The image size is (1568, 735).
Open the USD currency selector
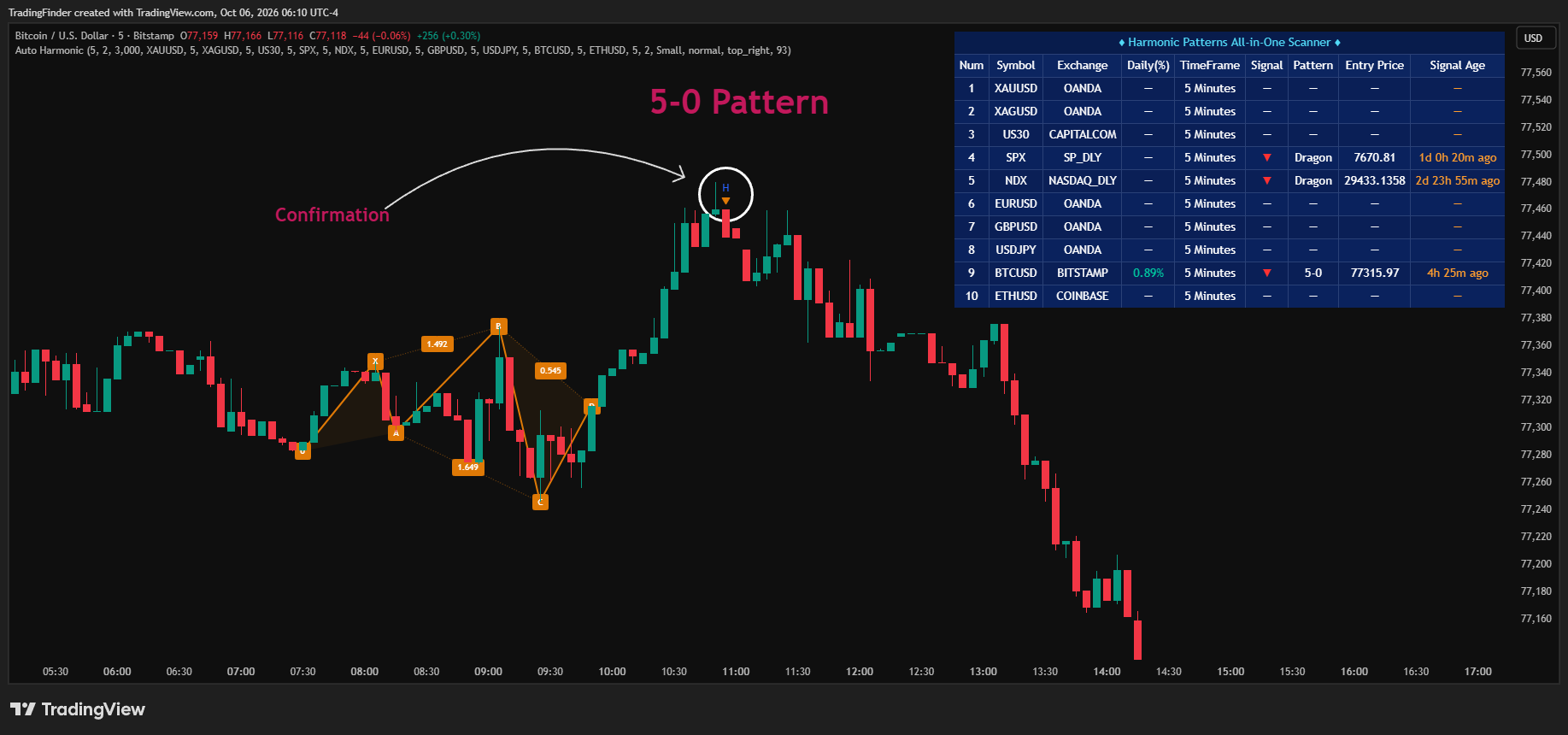[x=1534, y=38]
